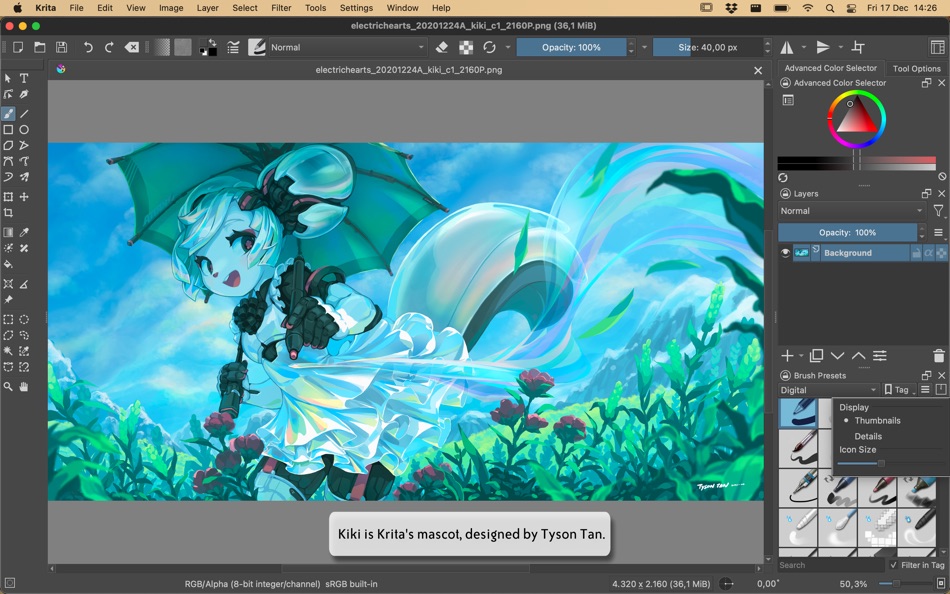Select Details display option
This screenshot has width=950, height=594.
click(868, 436)
